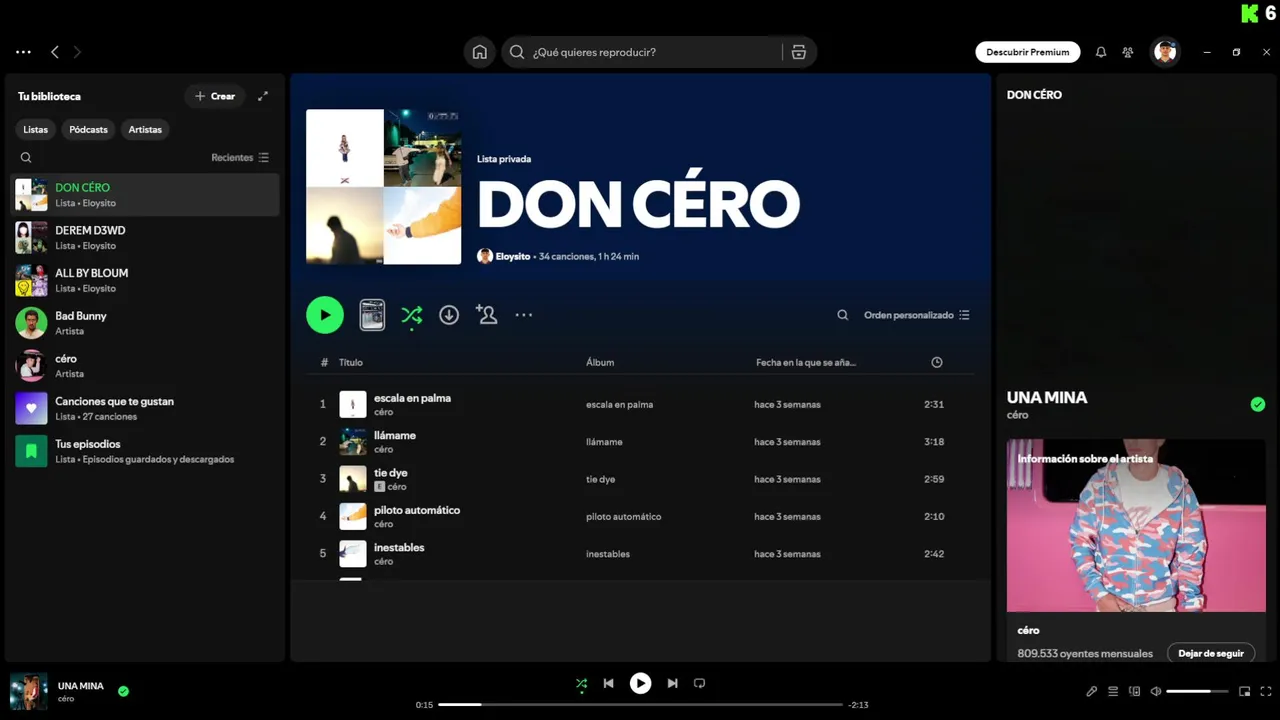Screen dimensions: 1280x720
Task: Open album link piloto automático
Action: [623, 517]
